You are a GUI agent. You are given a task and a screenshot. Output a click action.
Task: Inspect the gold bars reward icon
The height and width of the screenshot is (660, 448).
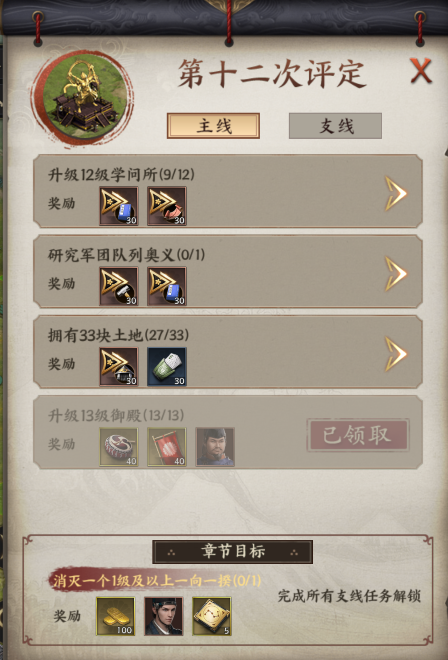(115, 616)
